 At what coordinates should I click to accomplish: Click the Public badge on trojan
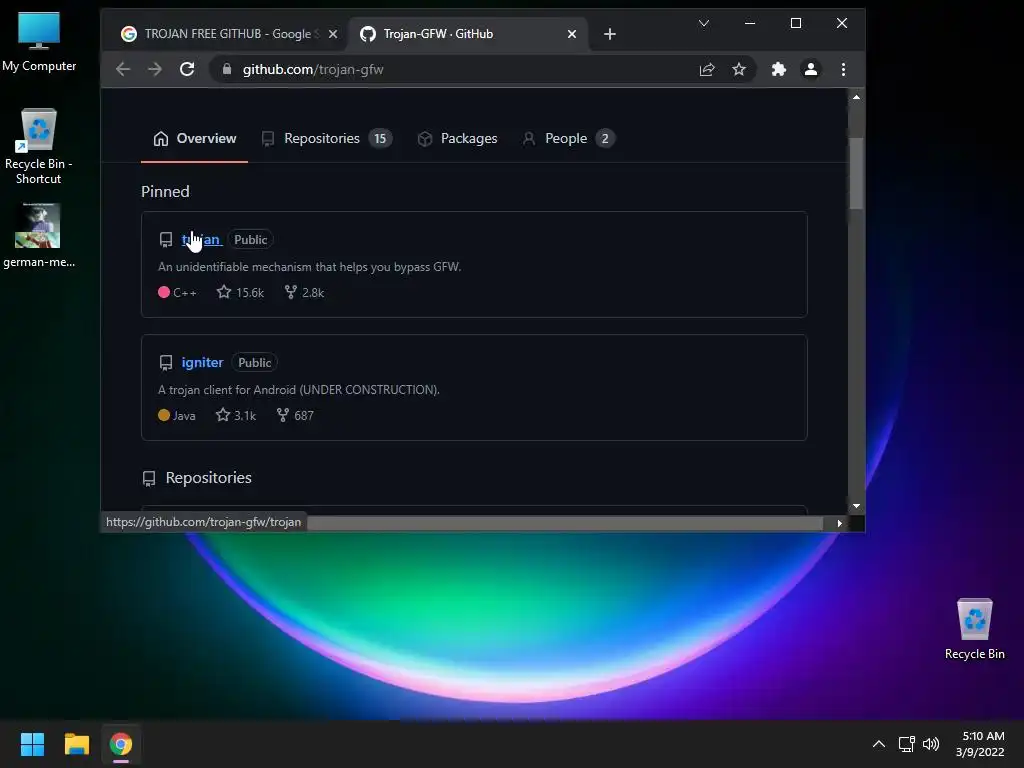click(x=251, y=240)
